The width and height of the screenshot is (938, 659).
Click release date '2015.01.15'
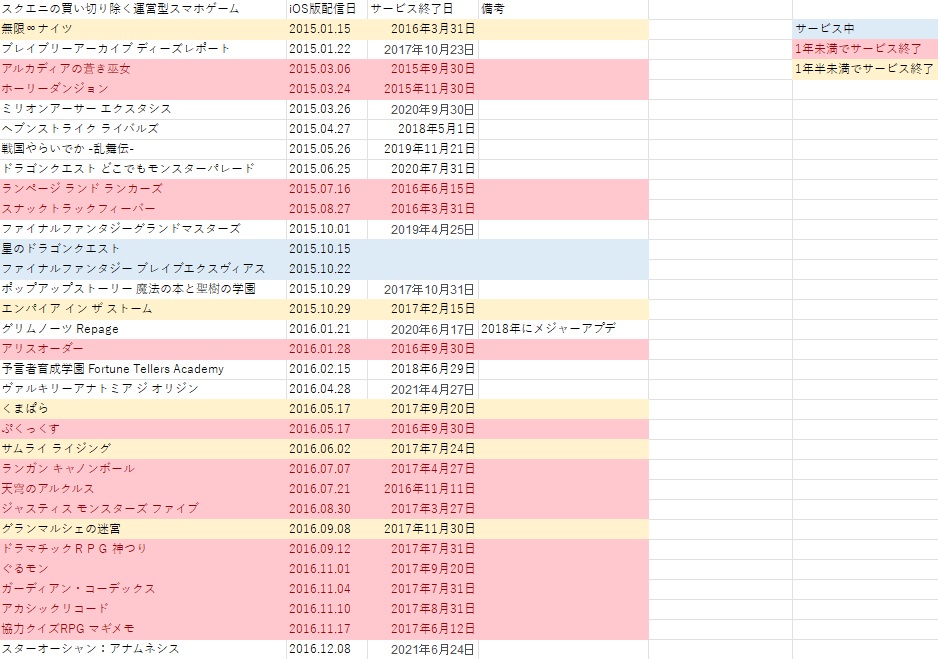(x=327, y=29)
